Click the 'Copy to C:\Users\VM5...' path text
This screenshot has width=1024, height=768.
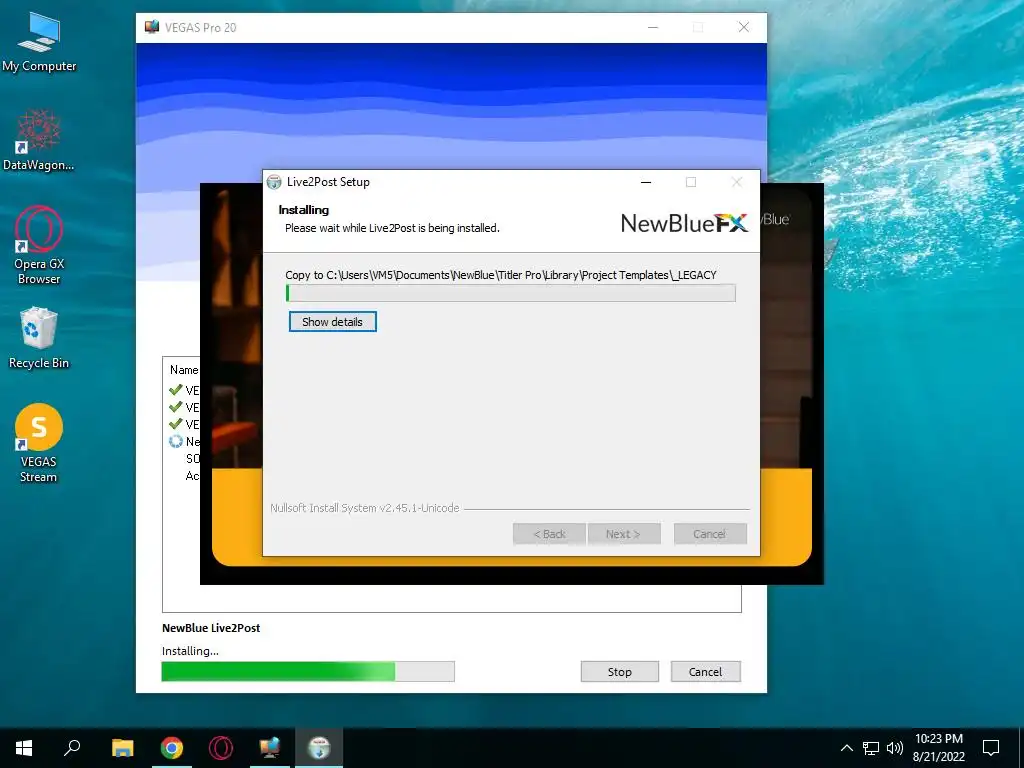pos(501,275)
